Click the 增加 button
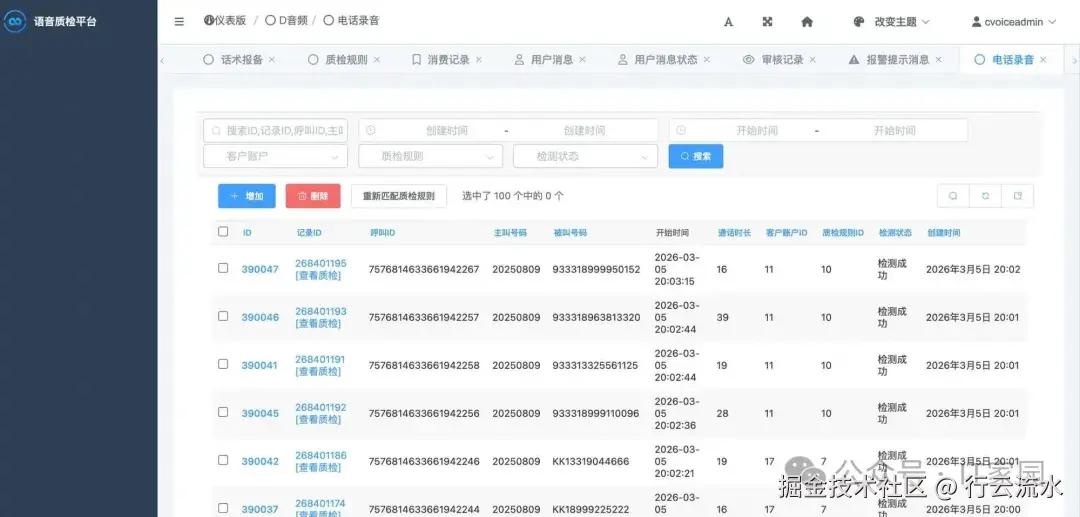Image resolution: width=1080 pixels, height=517 pixels. (x=247, y=196)
